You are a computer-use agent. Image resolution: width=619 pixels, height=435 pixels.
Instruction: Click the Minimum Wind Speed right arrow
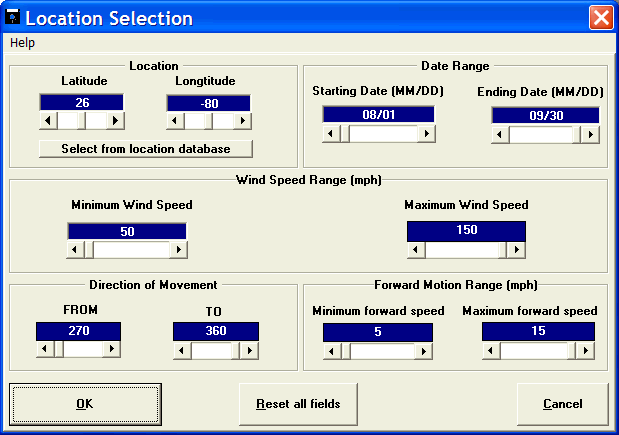coord(177,250)
